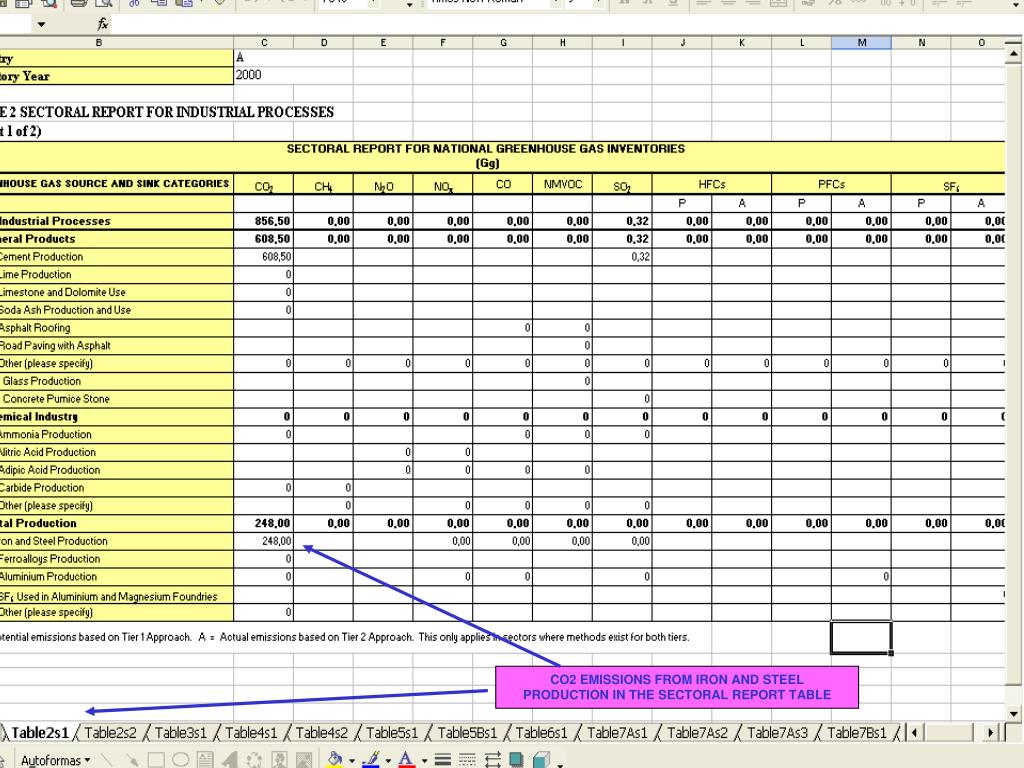Click the Asphalt Roofing row label
1024x768 pixels.
click(35, 328)
